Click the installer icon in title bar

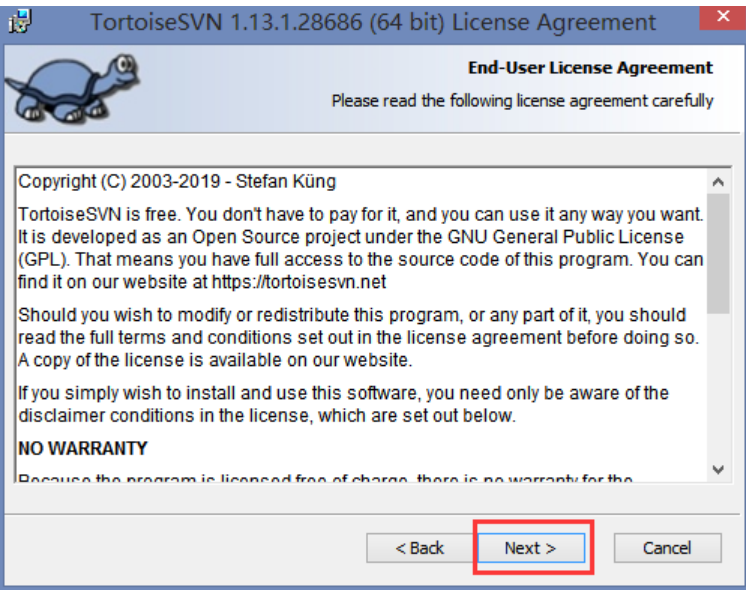click(20, 22)
